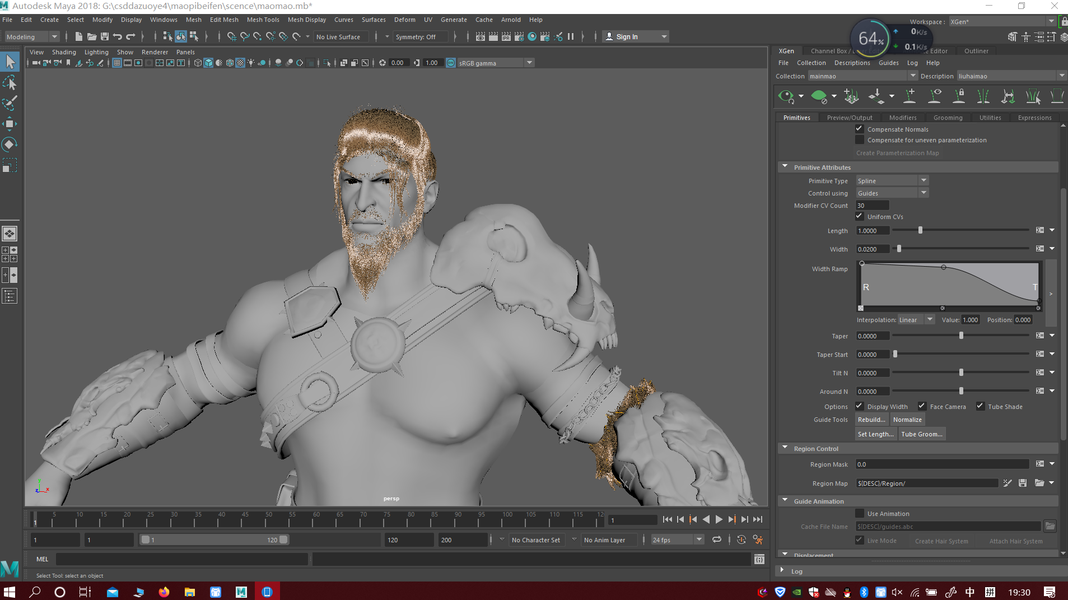
Task: Open the Control using Guides dropdown
Action: click(892, 193)
